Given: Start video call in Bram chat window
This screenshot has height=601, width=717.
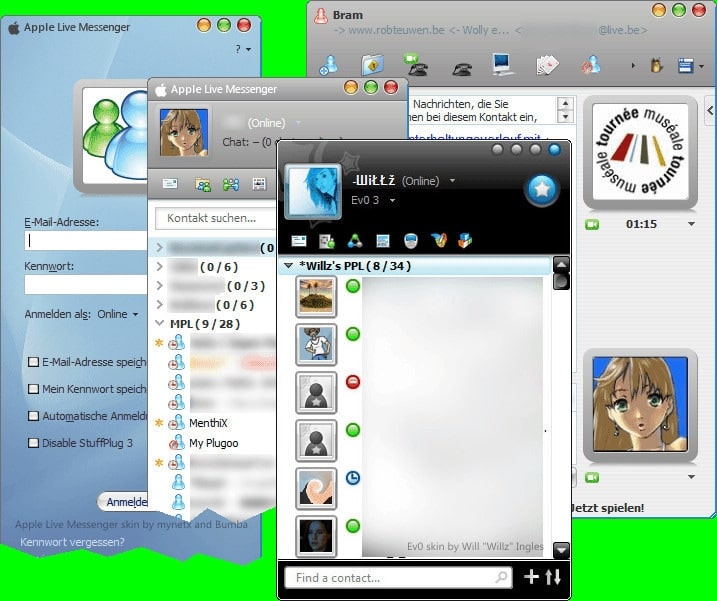Looking at the screenshot, I should click(416, 64).
